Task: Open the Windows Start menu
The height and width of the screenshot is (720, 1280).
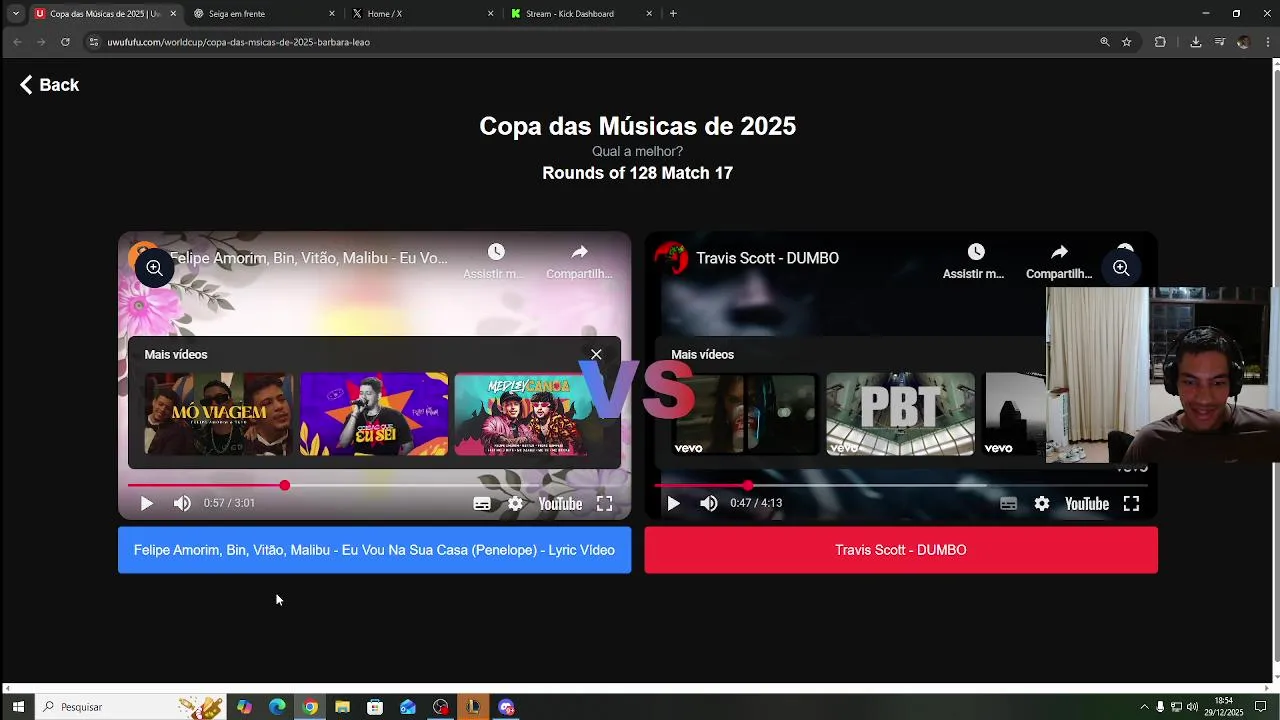Action: coord(18,707)
